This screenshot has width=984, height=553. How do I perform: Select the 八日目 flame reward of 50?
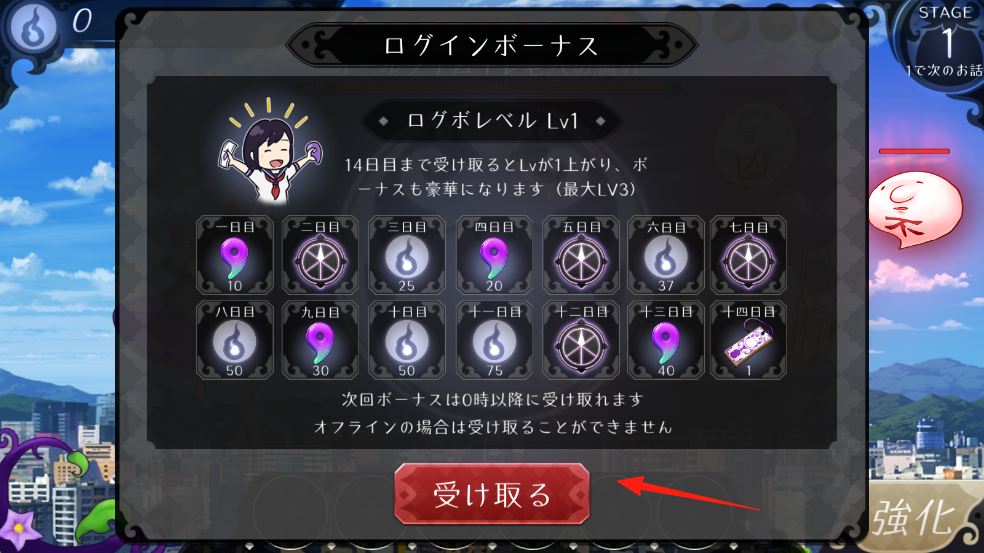point(235,340)
